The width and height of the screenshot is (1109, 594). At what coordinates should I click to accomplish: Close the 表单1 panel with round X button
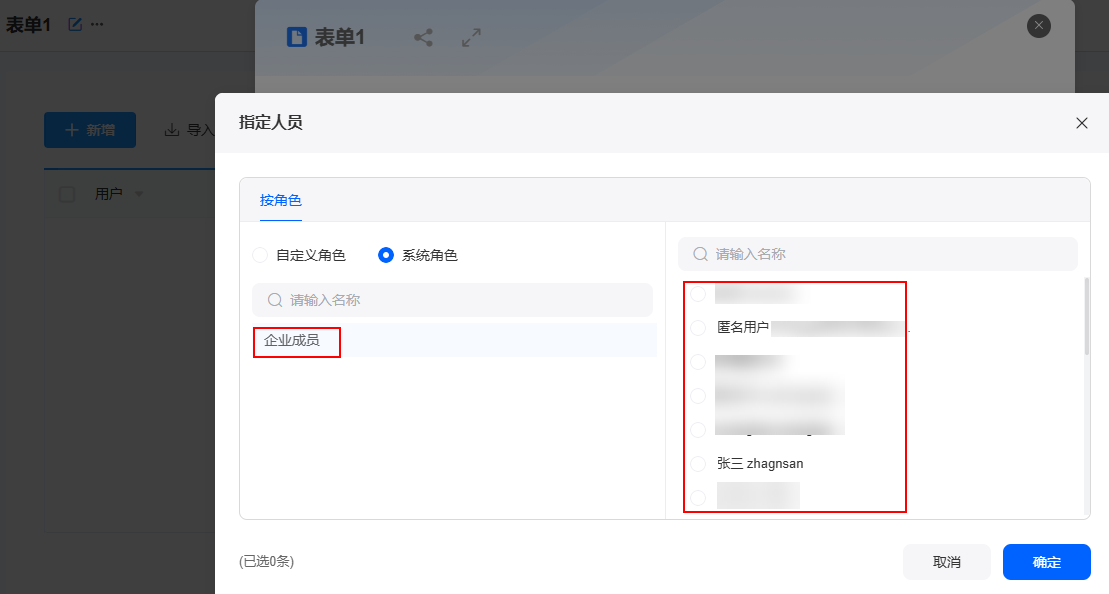[x=1038, y=26]
